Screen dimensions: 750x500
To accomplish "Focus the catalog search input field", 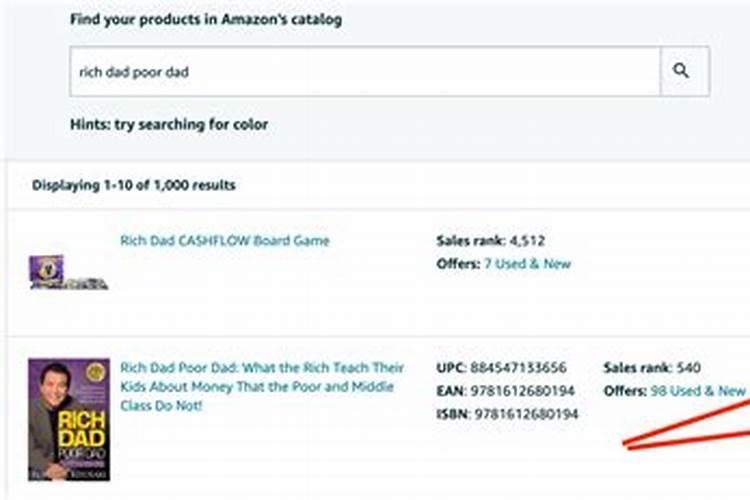I will pos(365,72).
